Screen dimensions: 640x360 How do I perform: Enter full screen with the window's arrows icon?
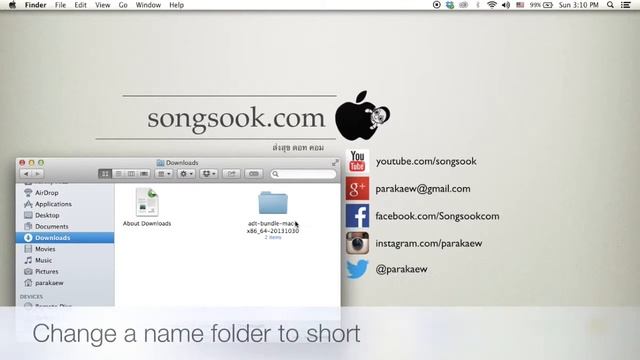335,162
